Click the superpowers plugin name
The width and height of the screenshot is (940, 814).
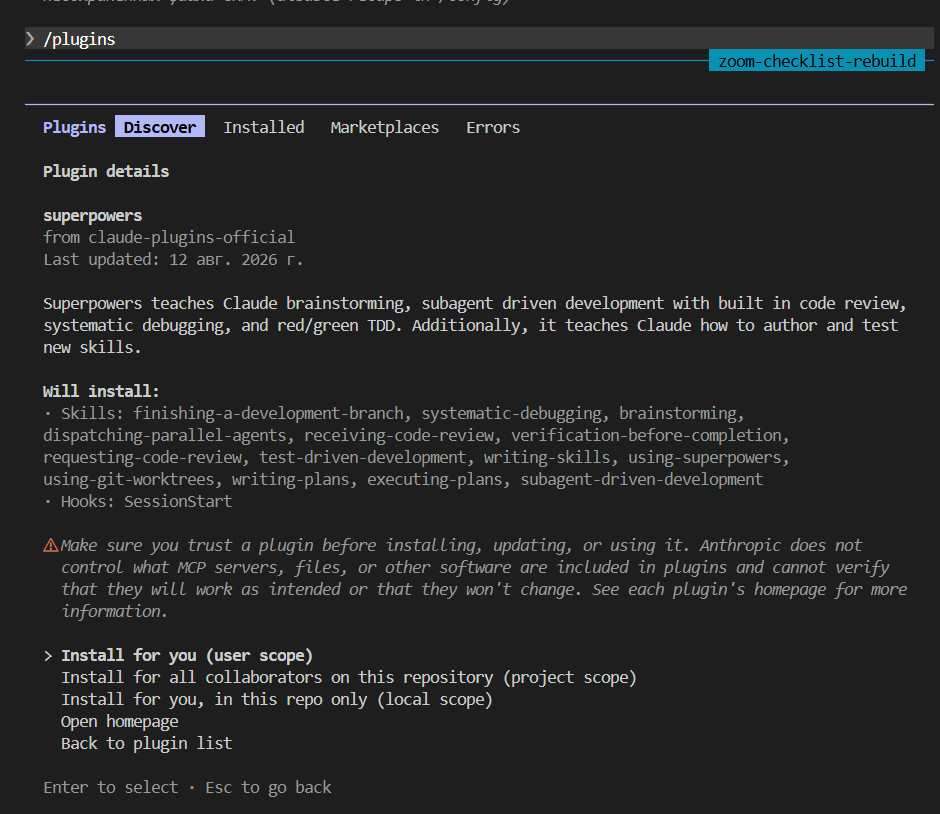point(92,216)
